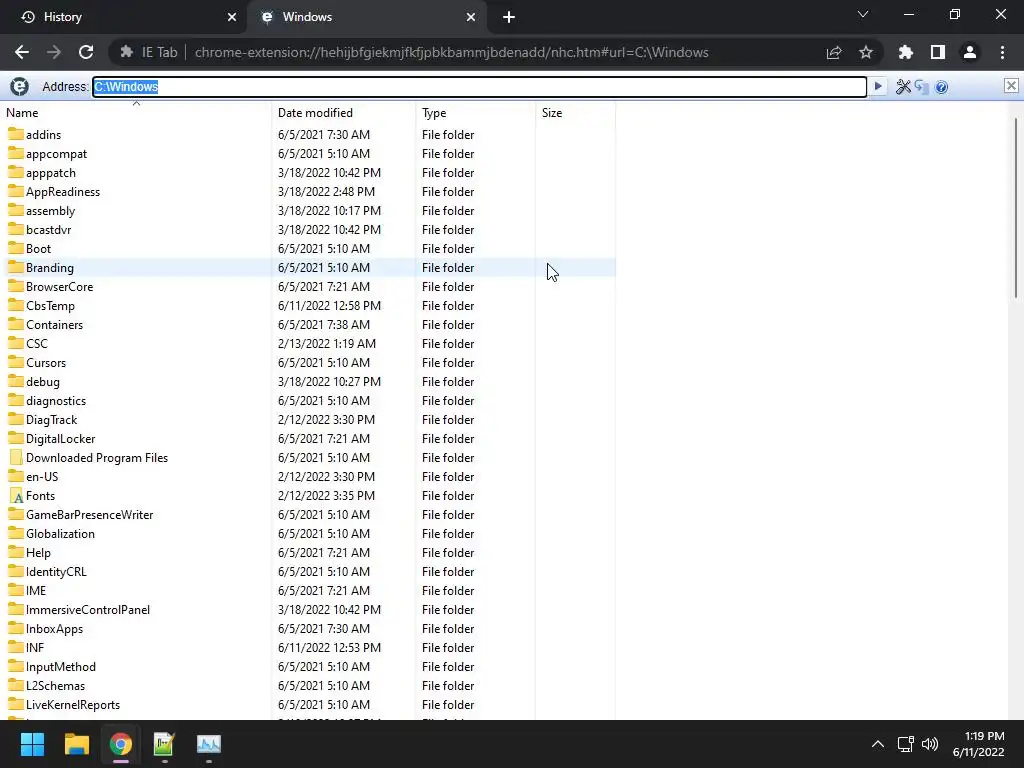Bookmark this page with star icon
The height and width of the screenshot is (768, 1024).
[865, 52]
